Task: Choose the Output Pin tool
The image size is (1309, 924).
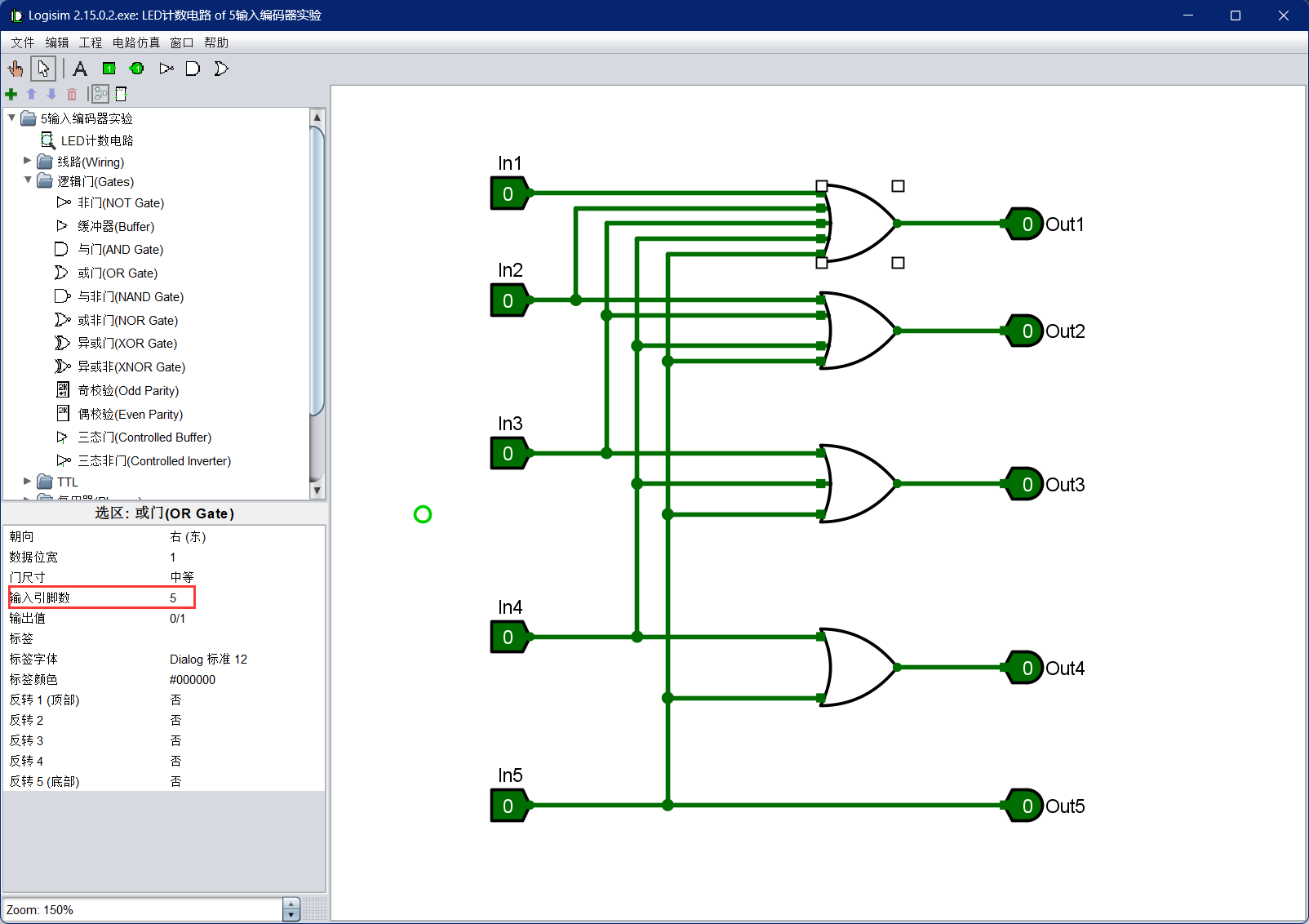Action: click(137, 69)
